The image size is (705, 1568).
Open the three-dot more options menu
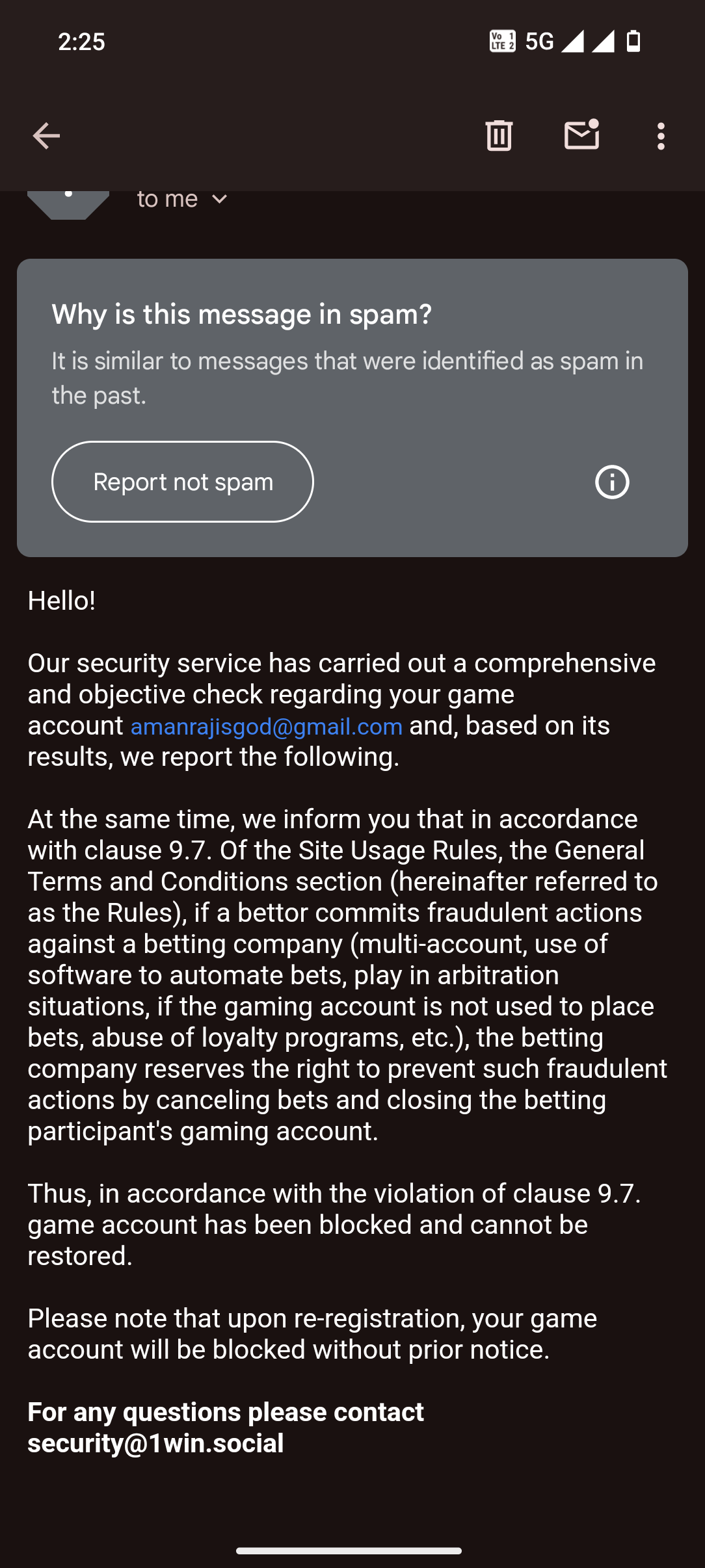click(x=661, y=137)
